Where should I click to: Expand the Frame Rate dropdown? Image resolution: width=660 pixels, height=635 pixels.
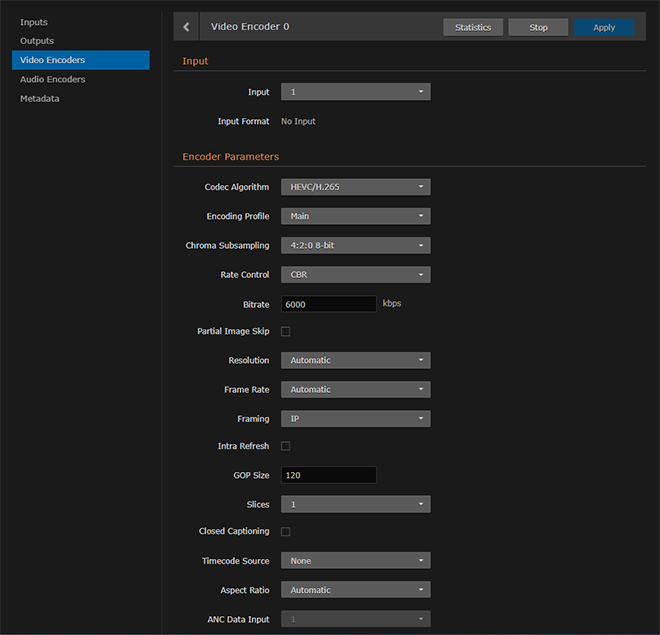click(355, 389)
